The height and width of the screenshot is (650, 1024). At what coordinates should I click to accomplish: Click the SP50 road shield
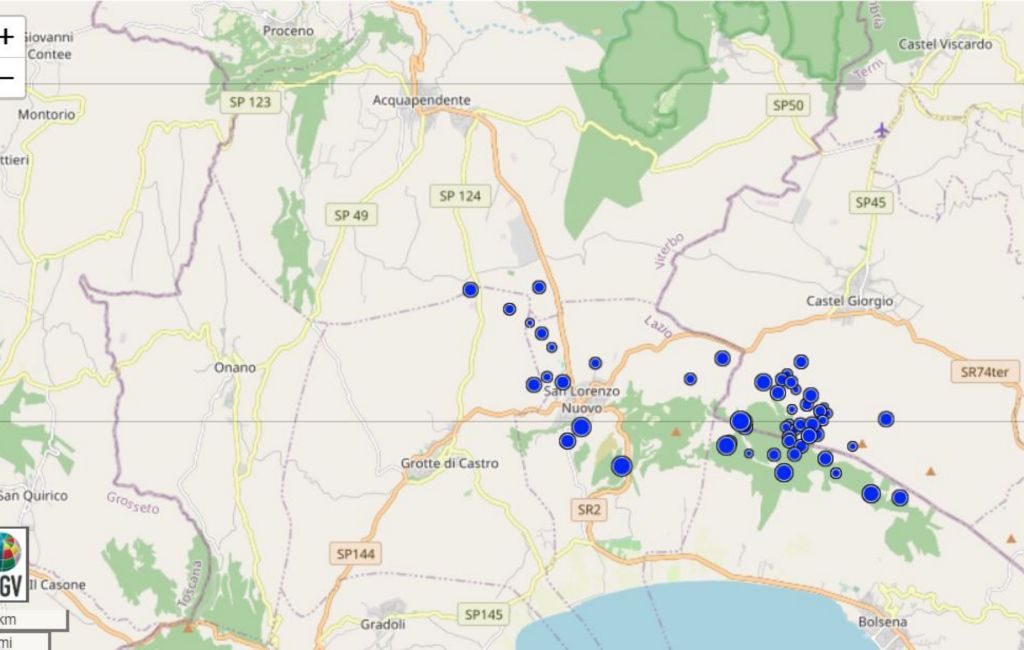pos(789,104)
